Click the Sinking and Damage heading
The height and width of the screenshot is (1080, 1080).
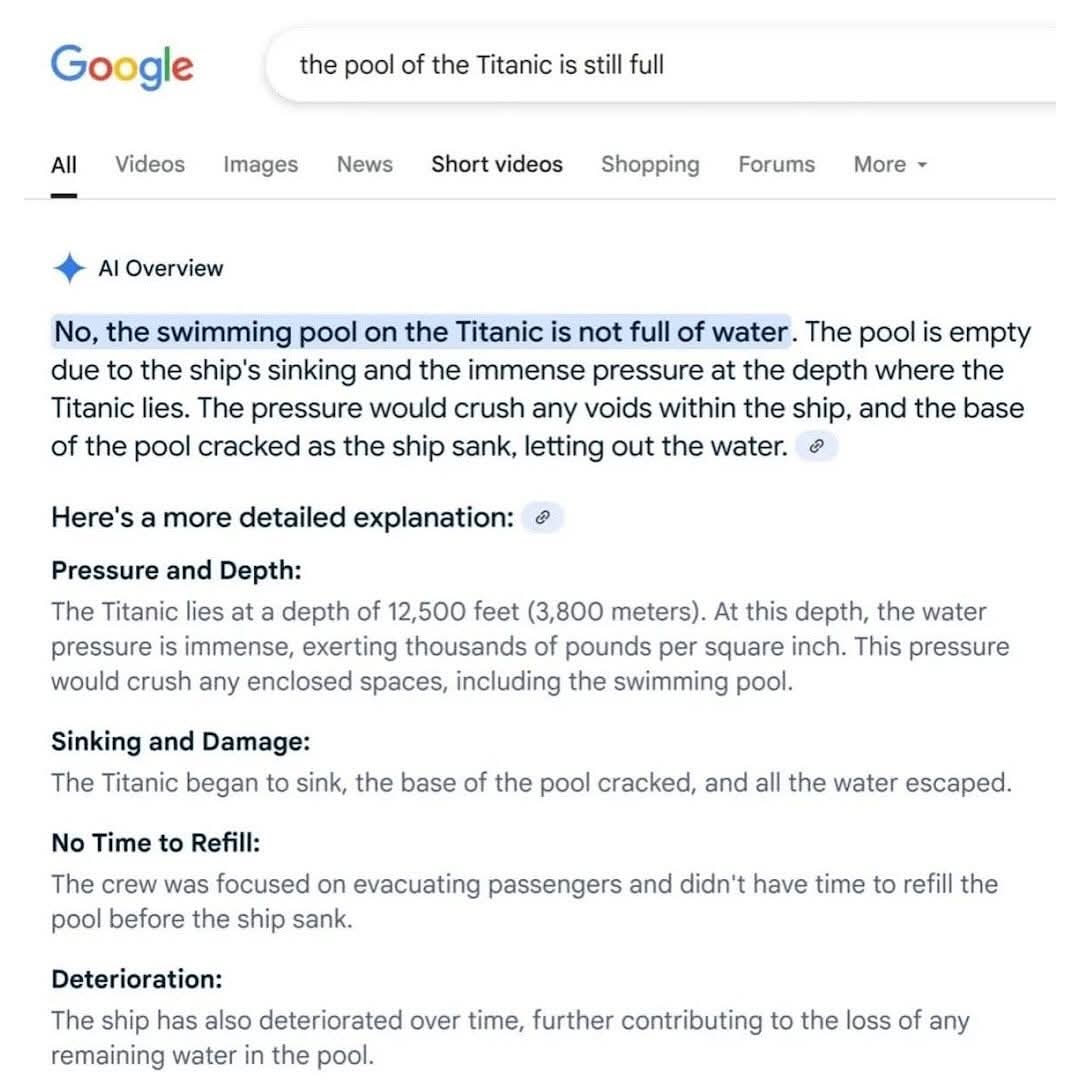coord(180,741)
